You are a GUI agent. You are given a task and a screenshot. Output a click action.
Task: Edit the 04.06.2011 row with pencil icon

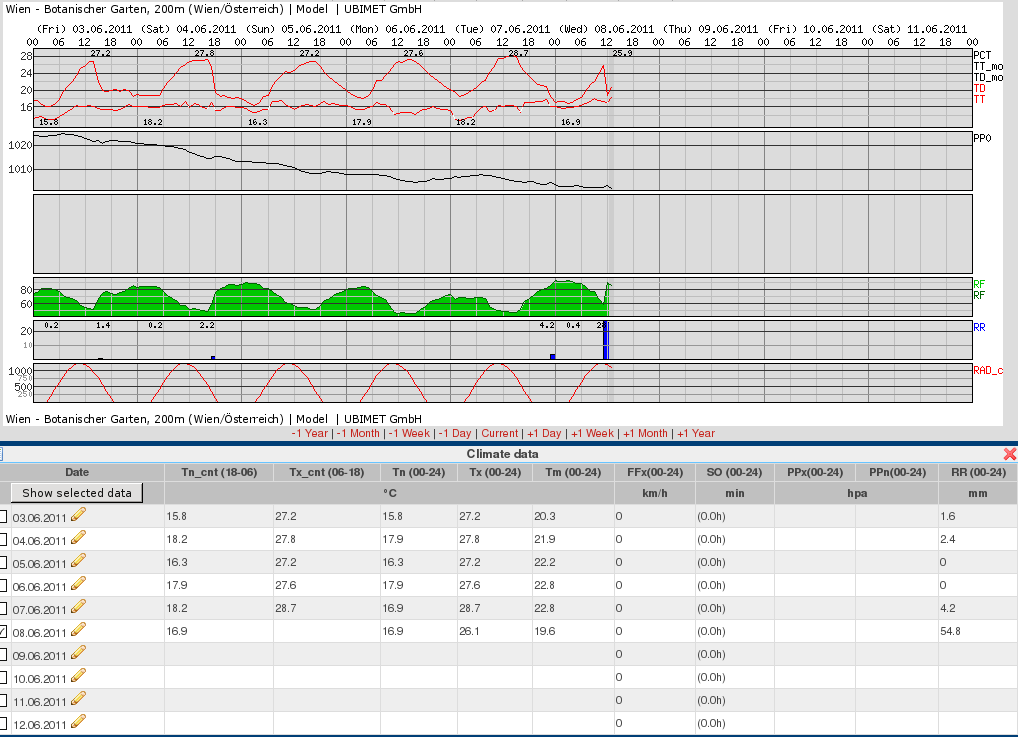coord(78,538)
